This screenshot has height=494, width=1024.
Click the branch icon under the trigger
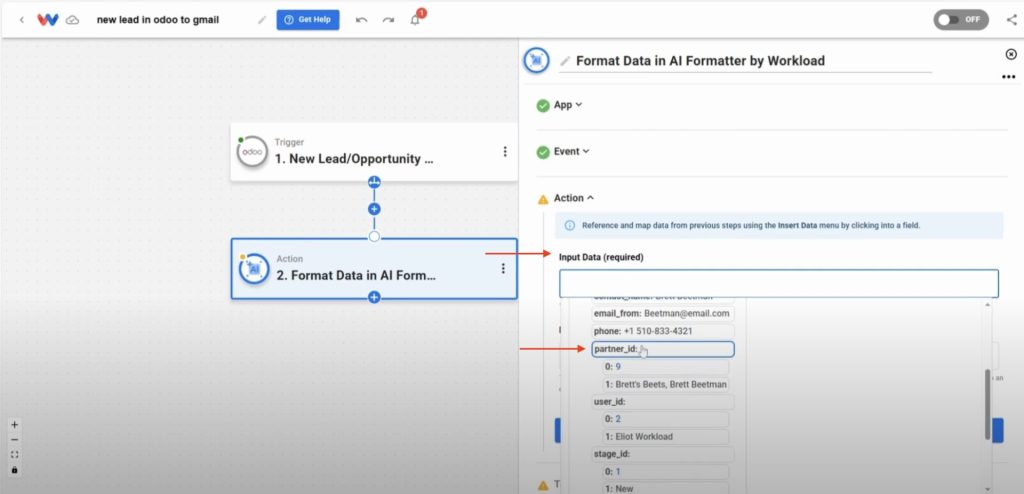tap(374, 182)
